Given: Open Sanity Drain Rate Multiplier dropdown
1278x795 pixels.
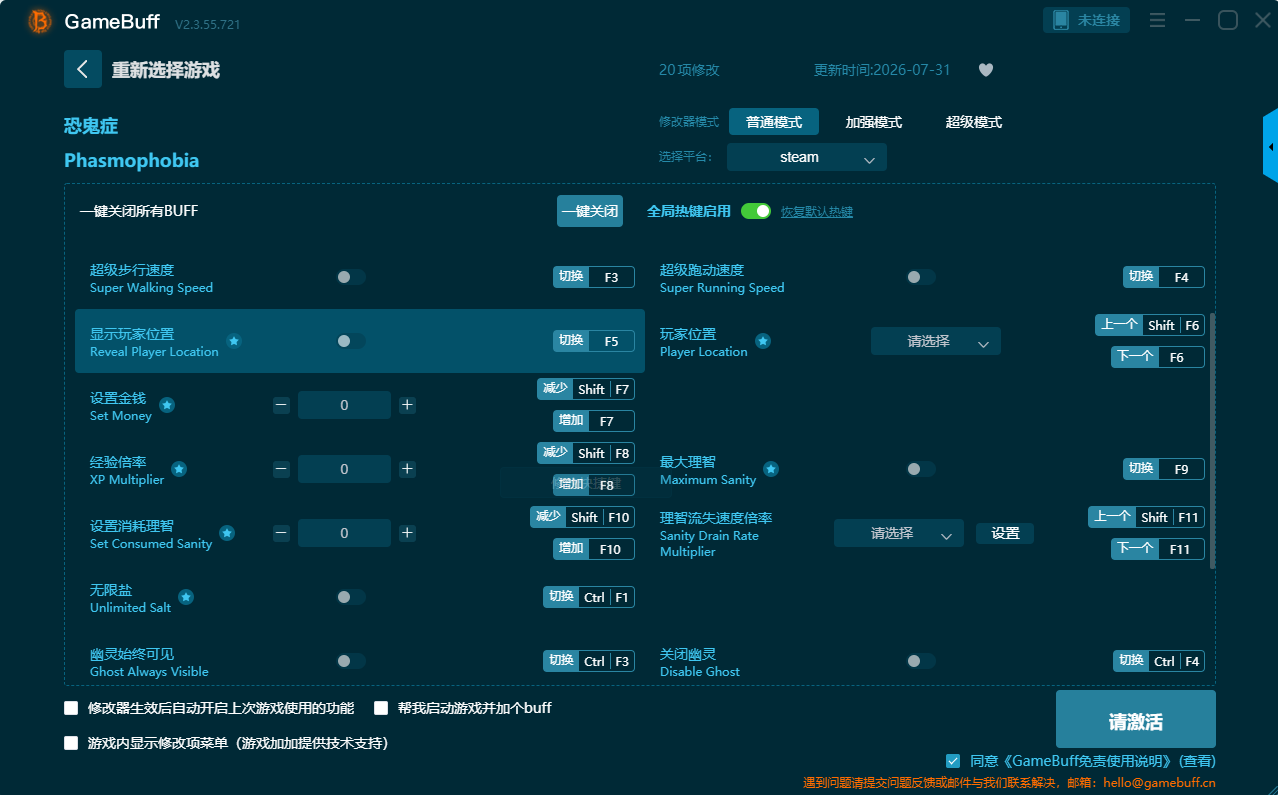Looking at the screenshot, I should [x=899, y=533].
